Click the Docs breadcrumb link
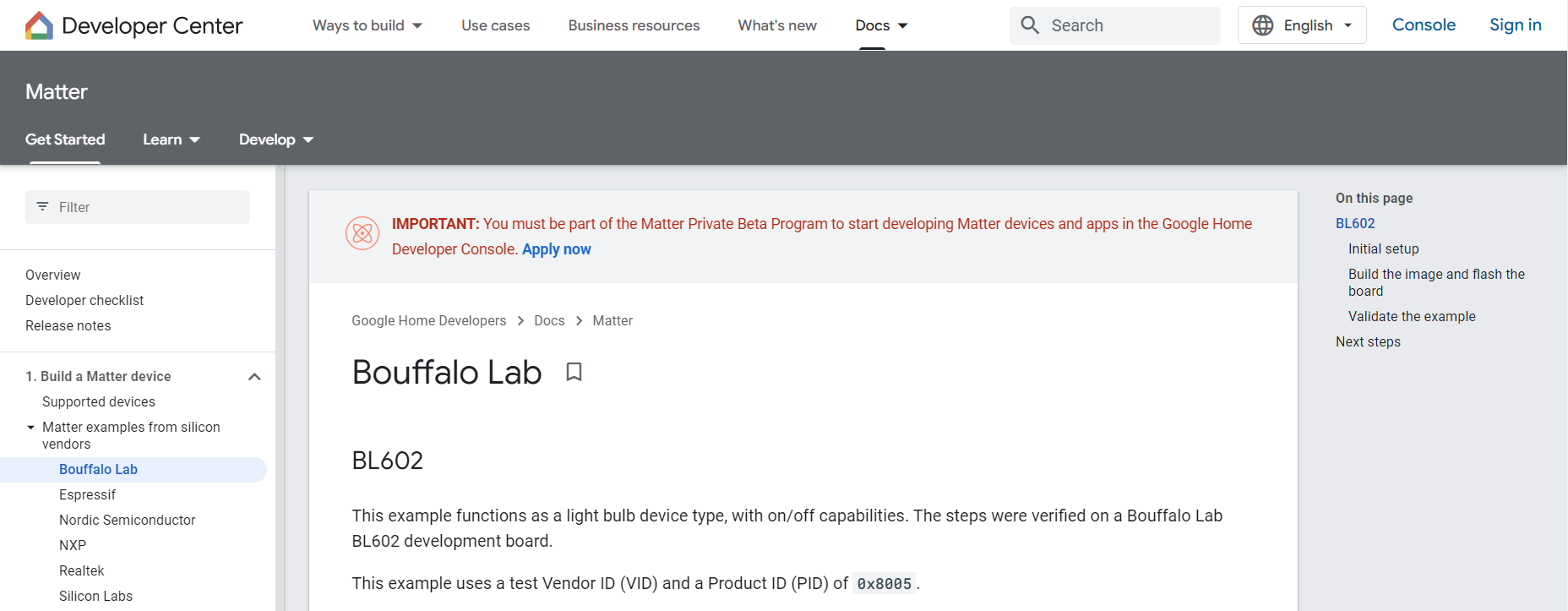 click(549, 320)
